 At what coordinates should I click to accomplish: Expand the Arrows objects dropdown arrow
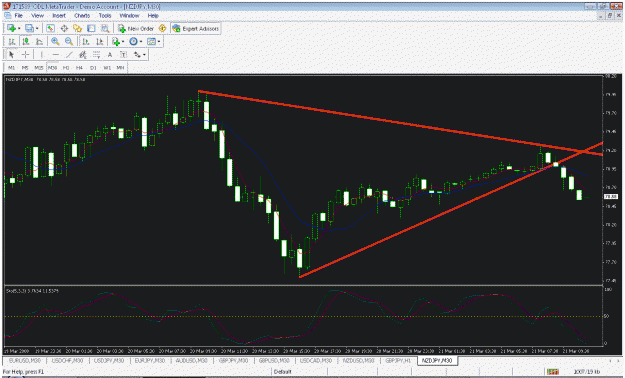144,55
